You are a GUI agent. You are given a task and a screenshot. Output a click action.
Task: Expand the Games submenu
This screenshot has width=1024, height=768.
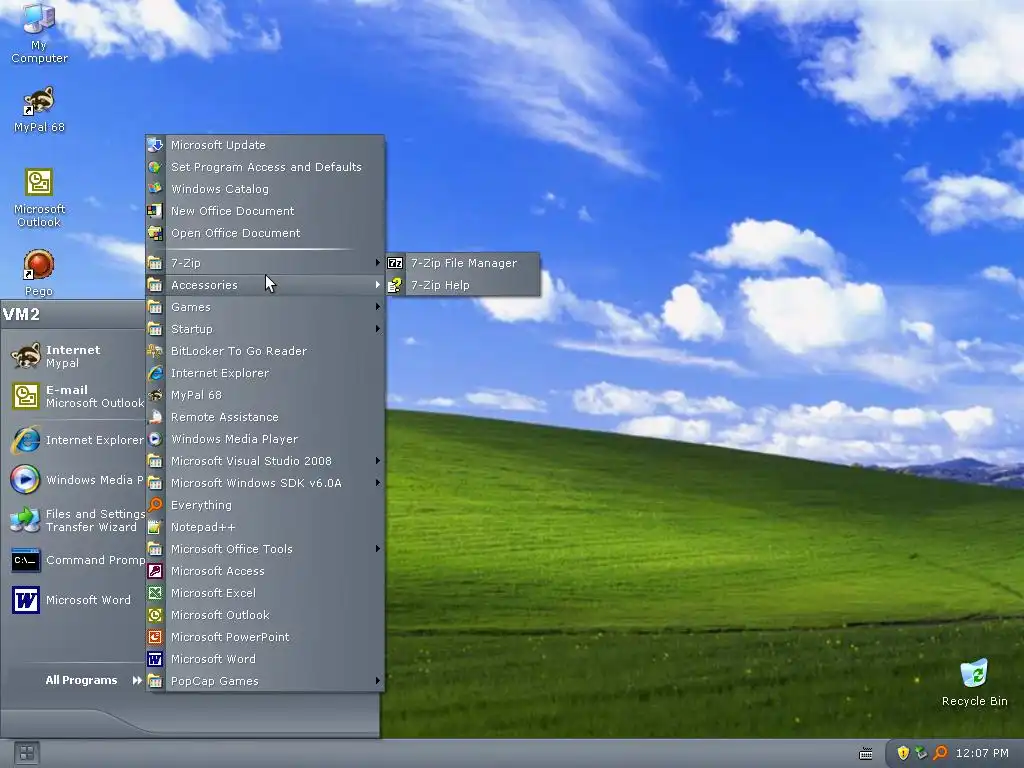pyautogui.click(x=265, y=307)
